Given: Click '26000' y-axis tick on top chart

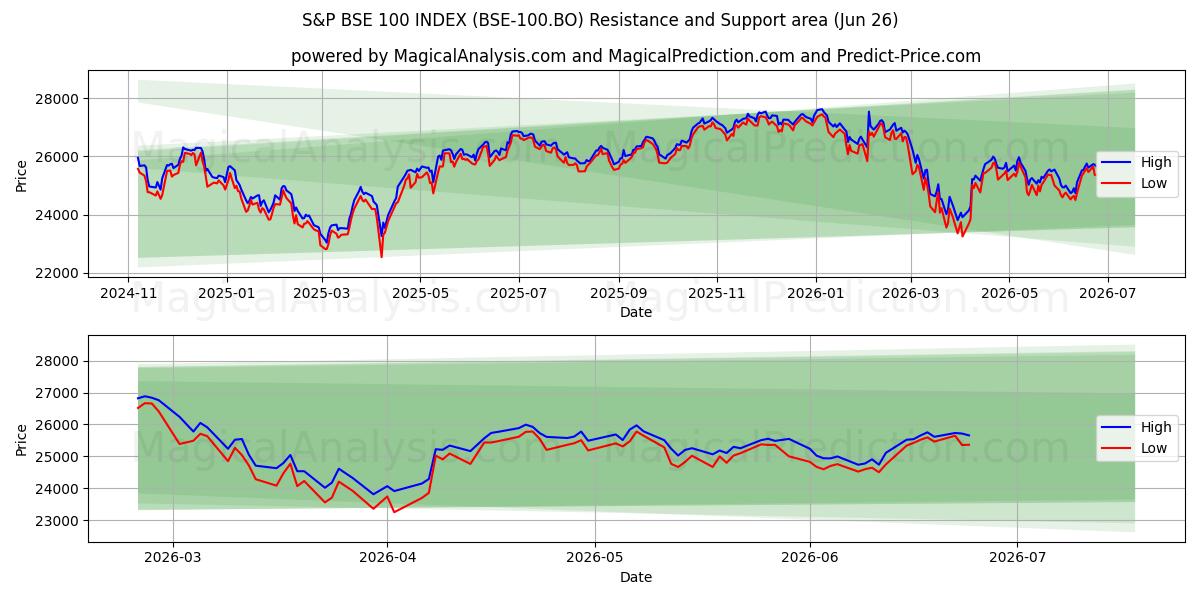Looking at the screenshot, I should click(x=59, y=157).
